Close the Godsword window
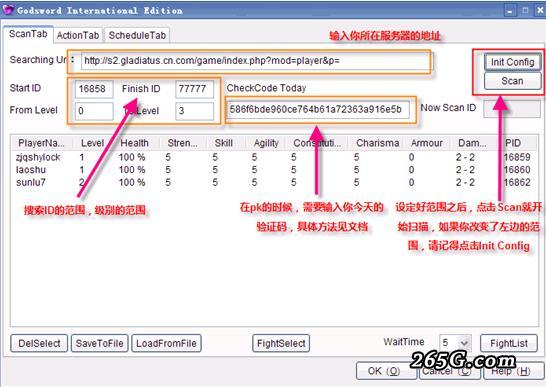The image size is (546, 387). [541, 11]
